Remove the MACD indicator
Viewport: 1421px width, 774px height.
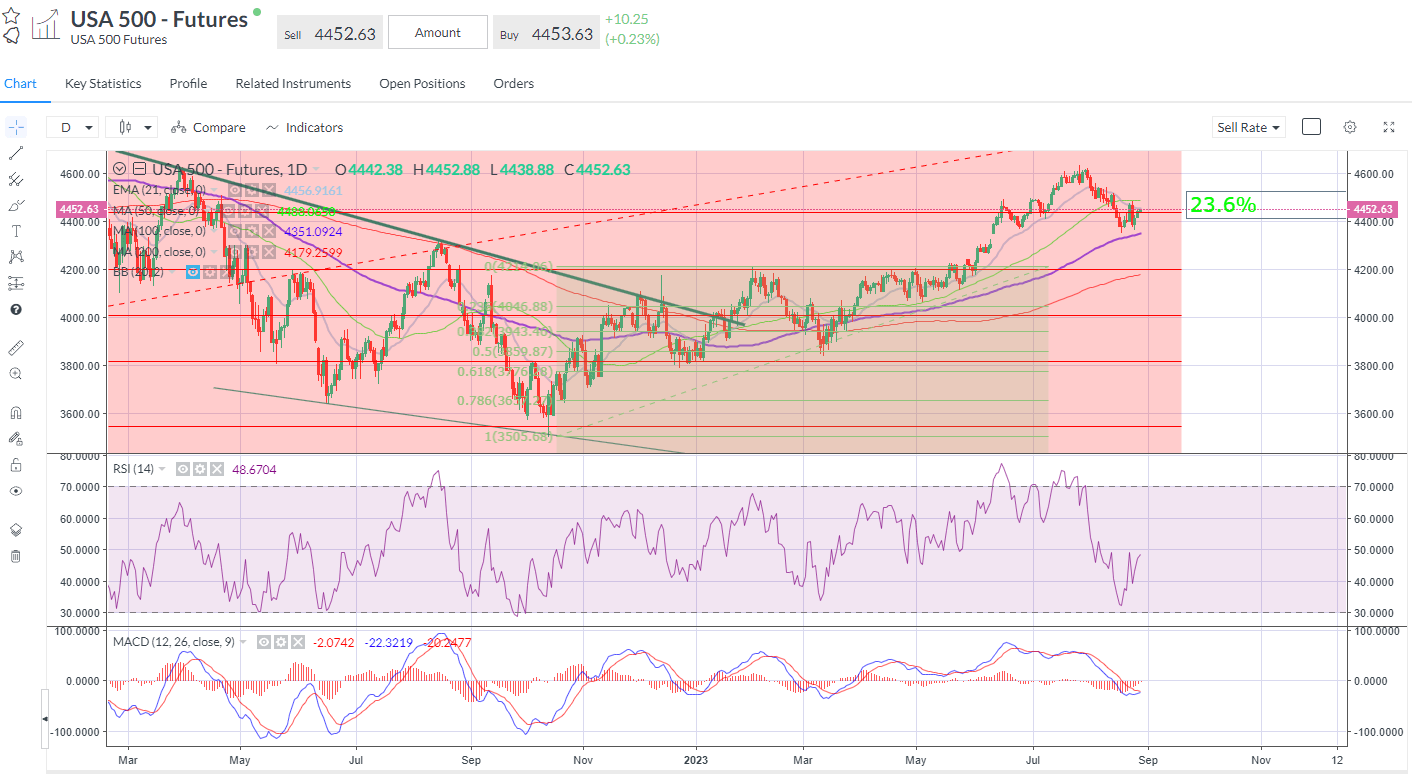(298, 642)
